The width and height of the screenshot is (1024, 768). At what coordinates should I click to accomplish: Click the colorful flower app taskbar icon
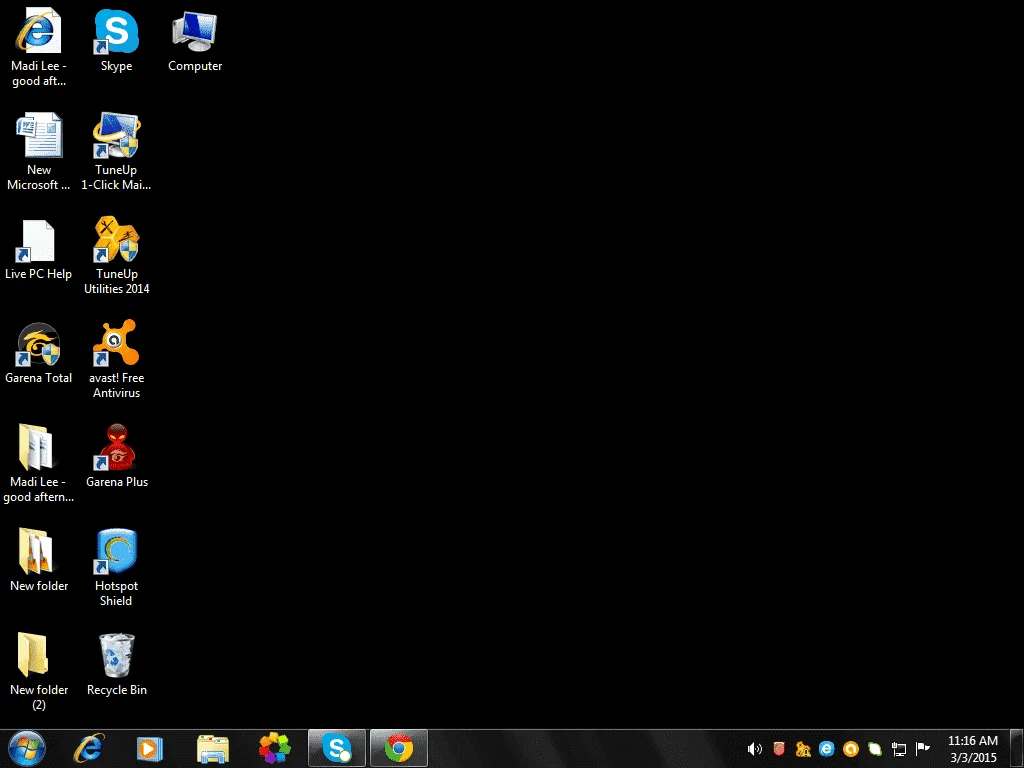tap(274, 748)
